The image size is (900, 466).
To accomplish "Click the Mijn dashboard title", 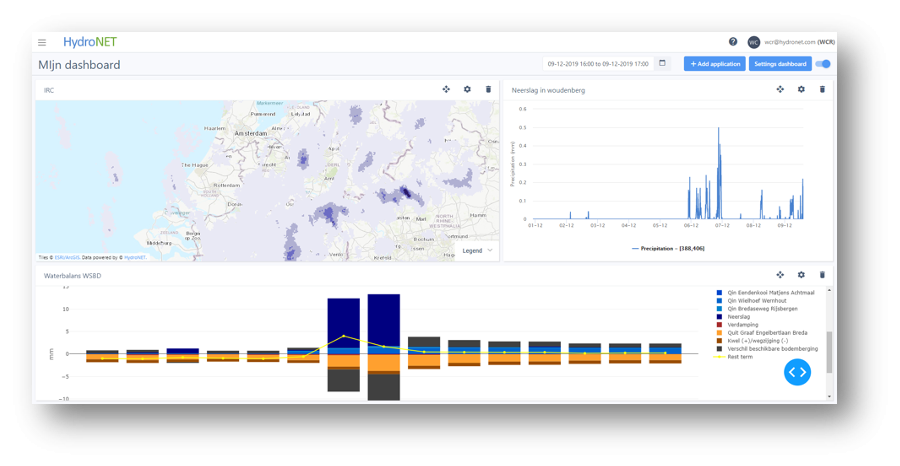I will click(x=79, y=65).
